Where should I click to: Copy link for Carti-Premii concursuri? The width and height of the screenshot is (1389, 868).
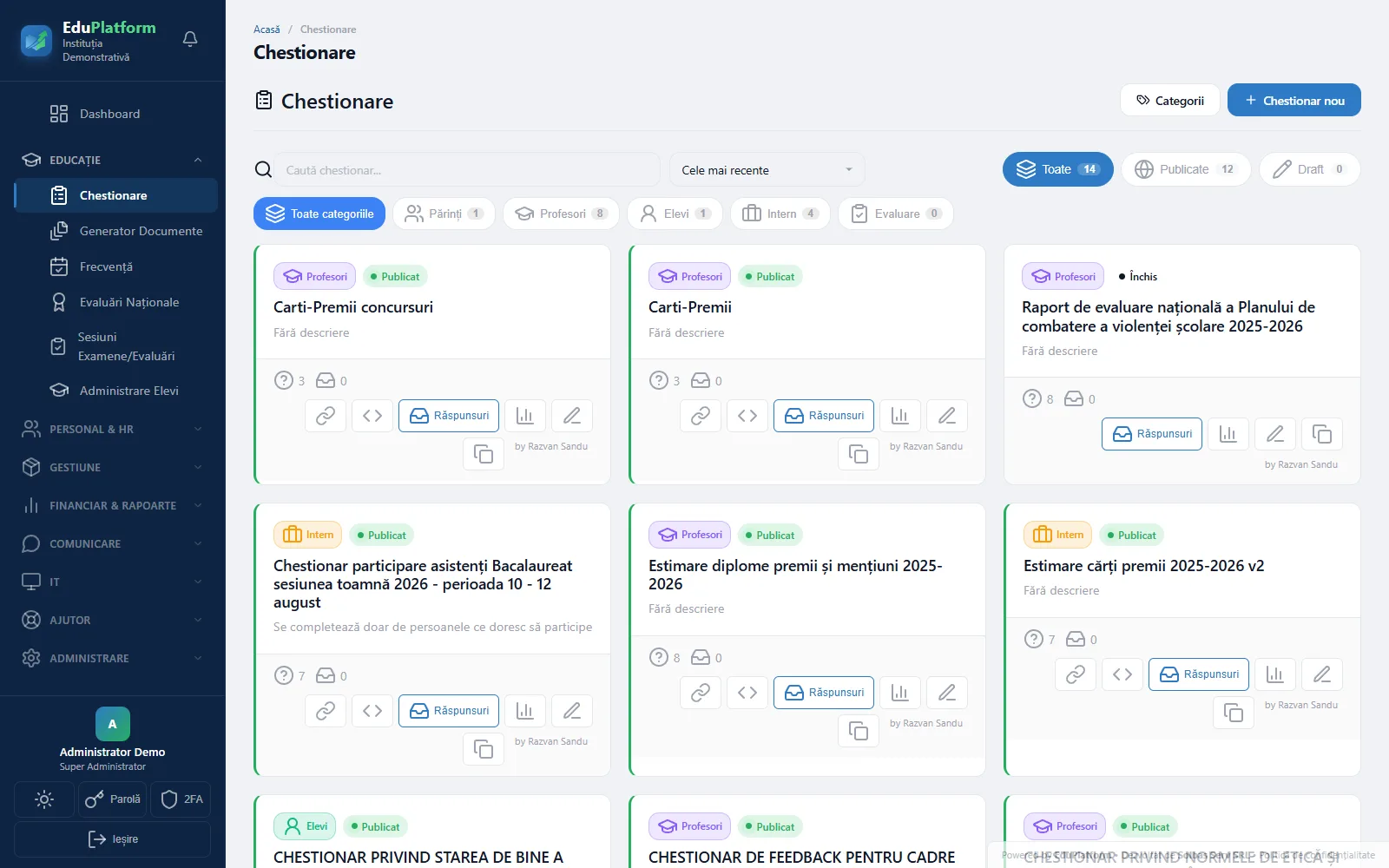326,416
